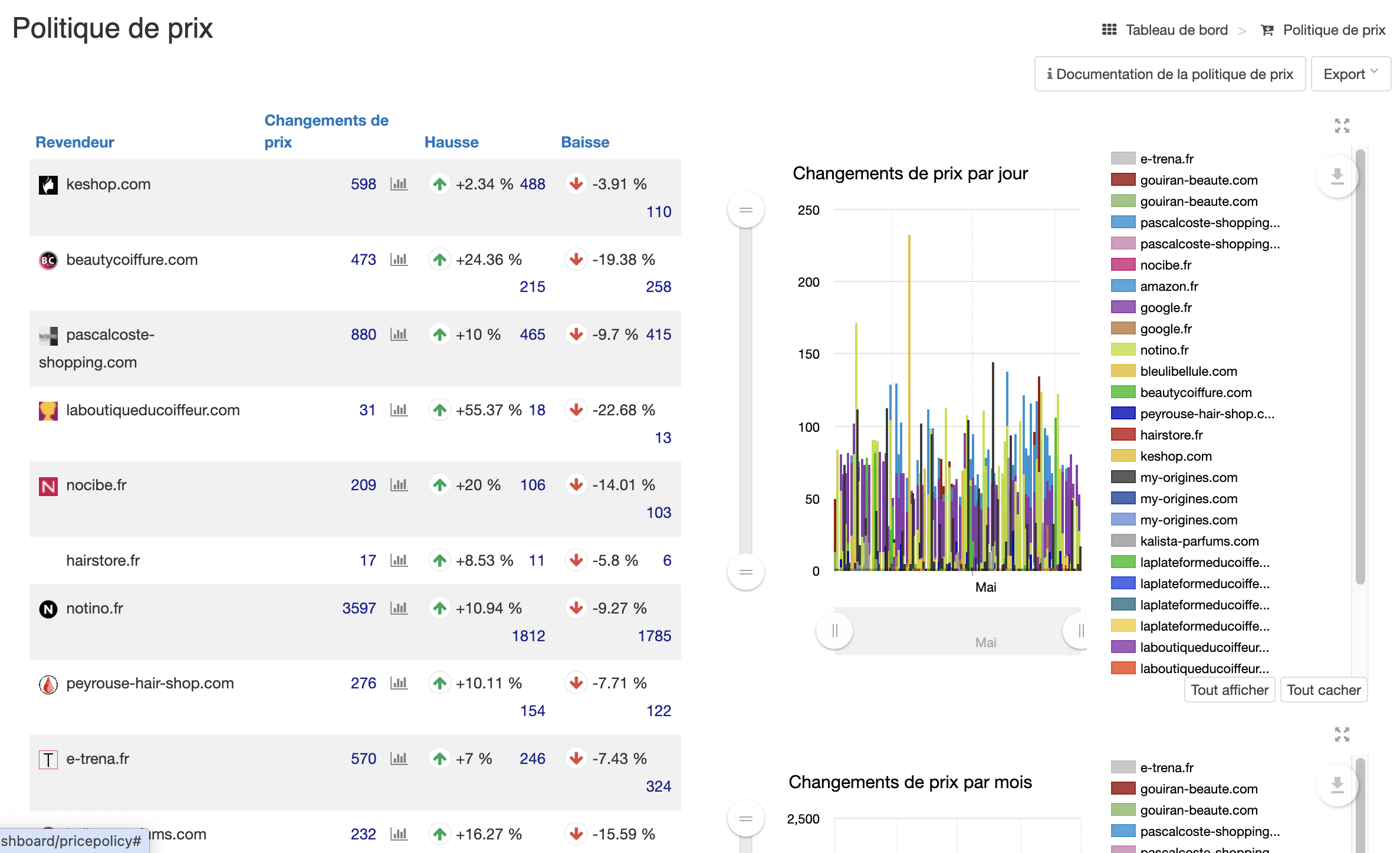Image resolution: width=1400 pixels, height=853 pixels.
Task: Open the Export dropdown
Action: 1350,74
